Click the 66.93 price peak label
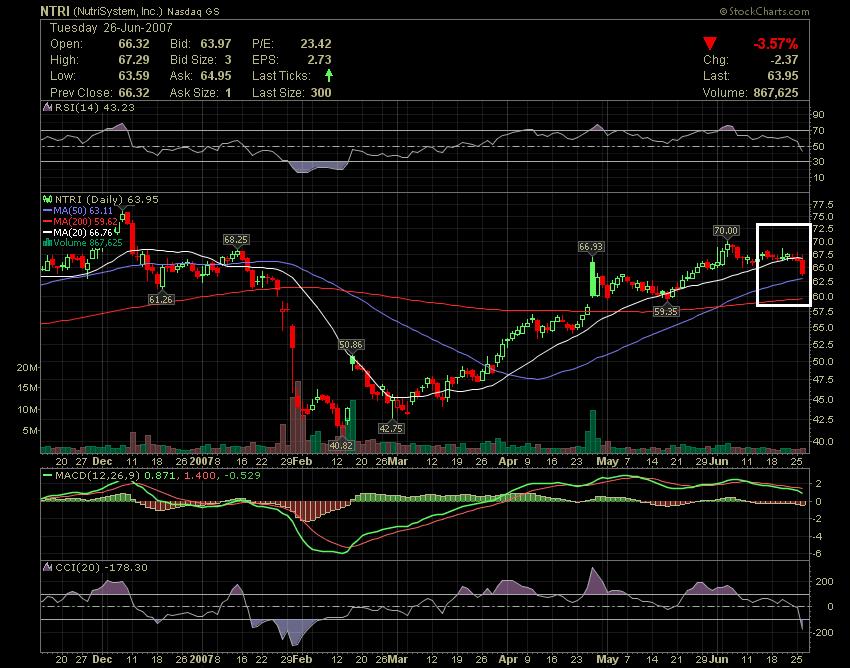The height and width of the screenshot is (668, 850). (590, 246)
